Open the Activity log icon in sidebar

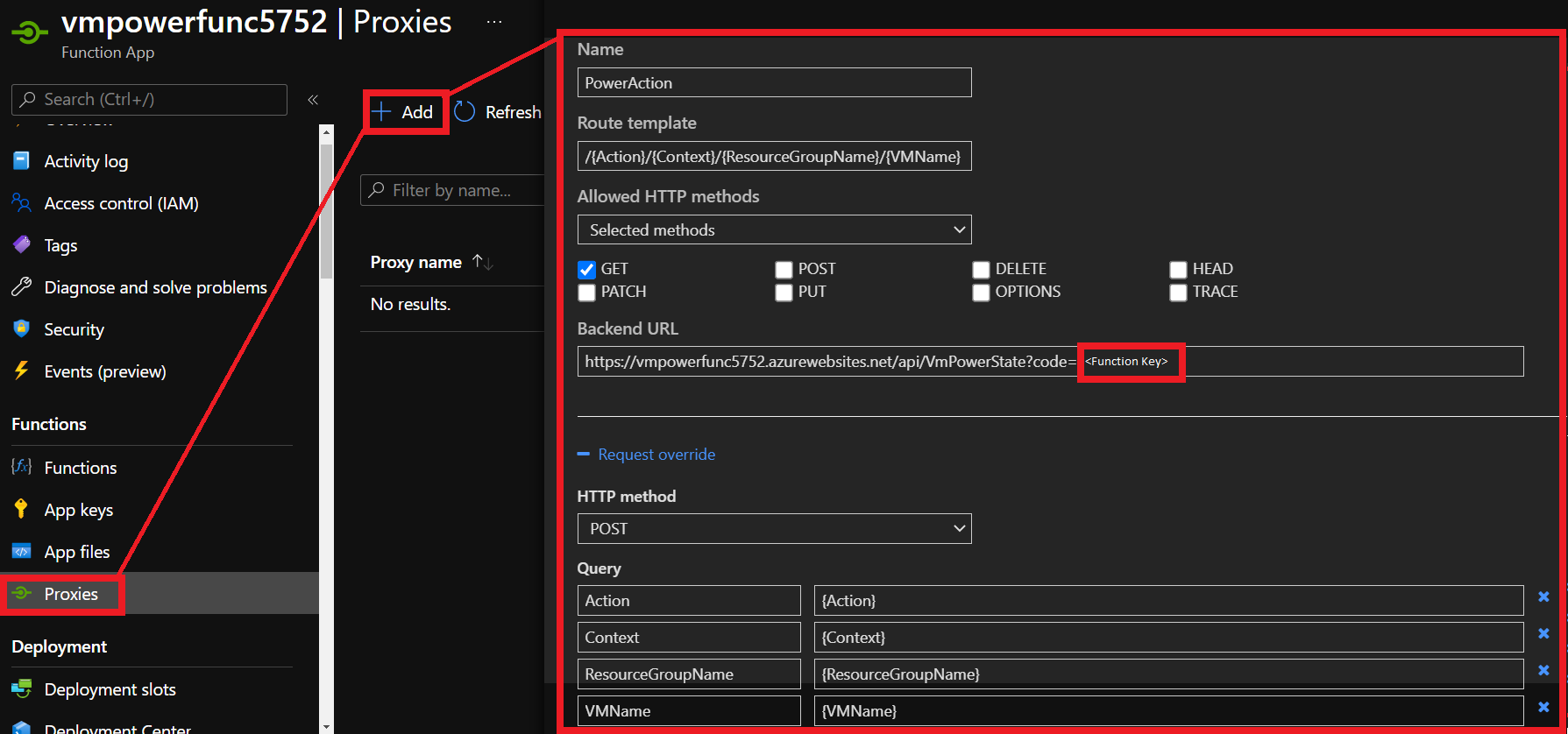pos(21,160)
